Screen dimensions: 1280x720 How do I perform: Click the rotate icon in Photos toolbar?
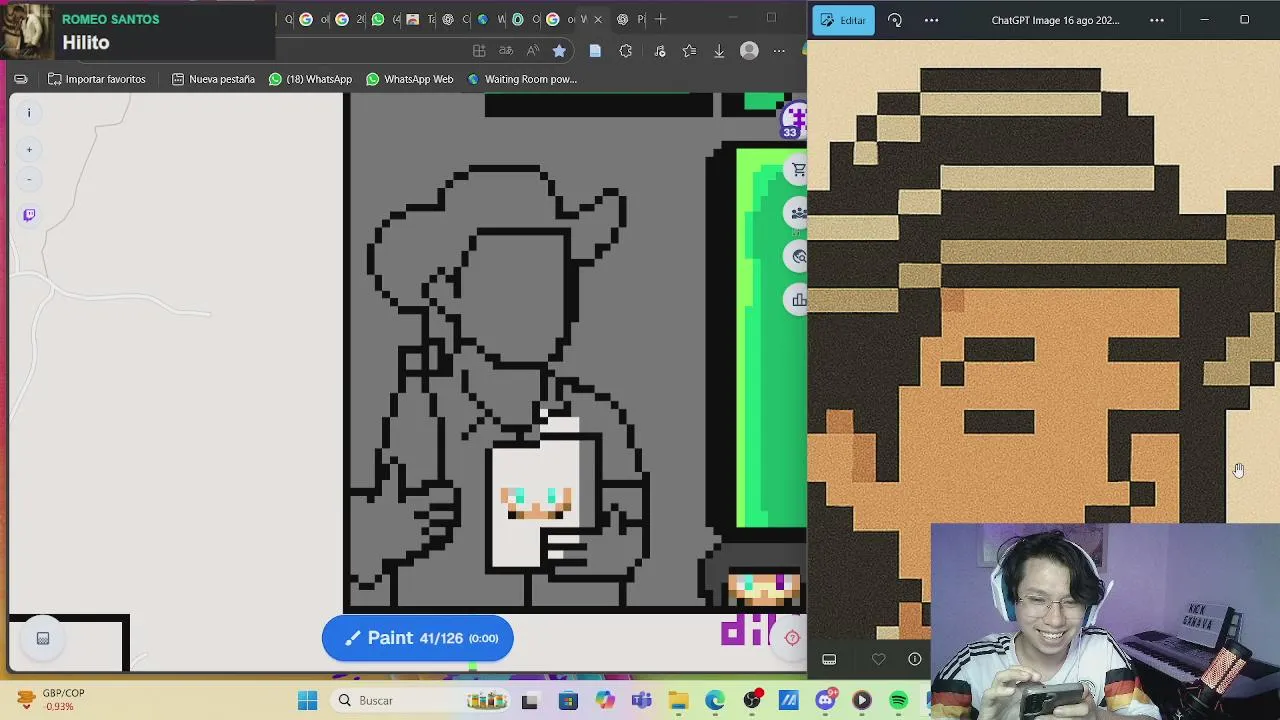[895, 20]
